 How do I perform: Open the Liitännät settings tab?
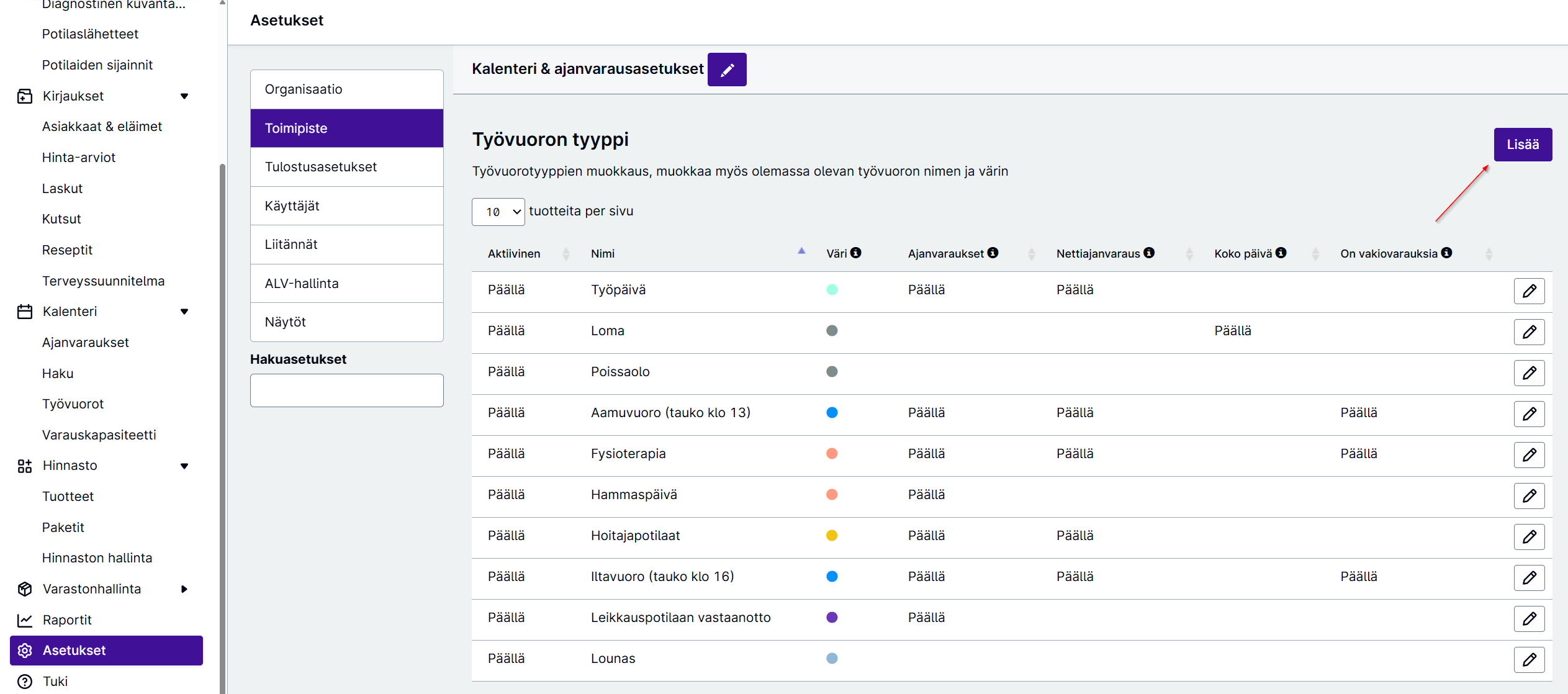point(346,245)
